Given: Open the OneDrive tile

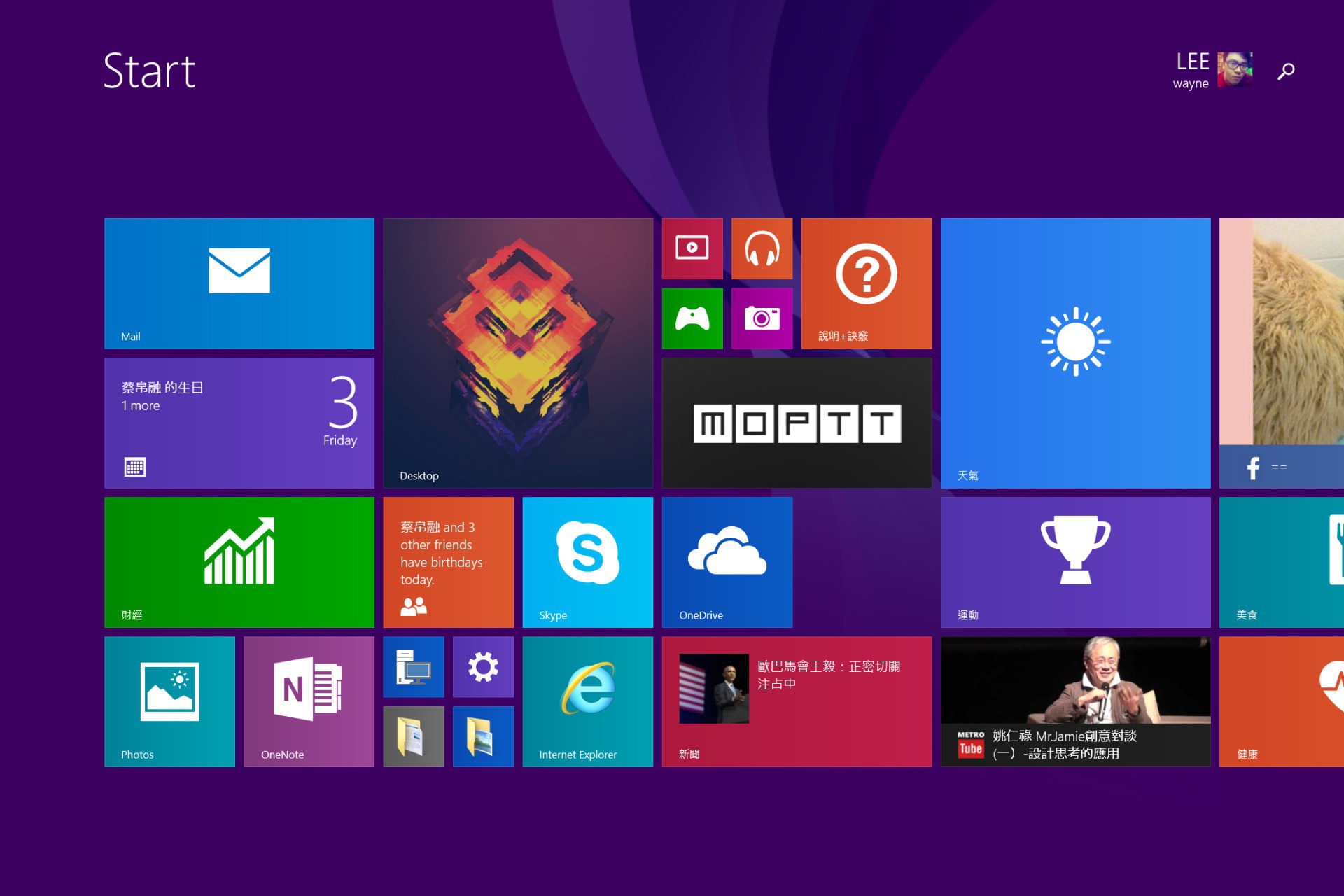Looking at the screenshot, I should point(727,562).
